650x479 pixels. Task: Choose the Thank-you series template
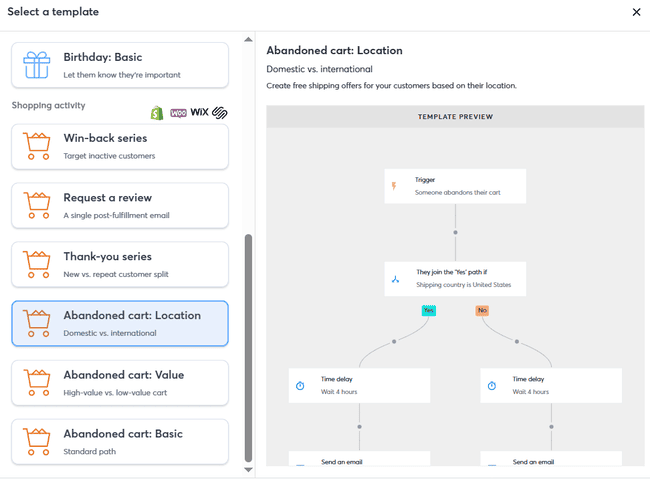point(120,264)
